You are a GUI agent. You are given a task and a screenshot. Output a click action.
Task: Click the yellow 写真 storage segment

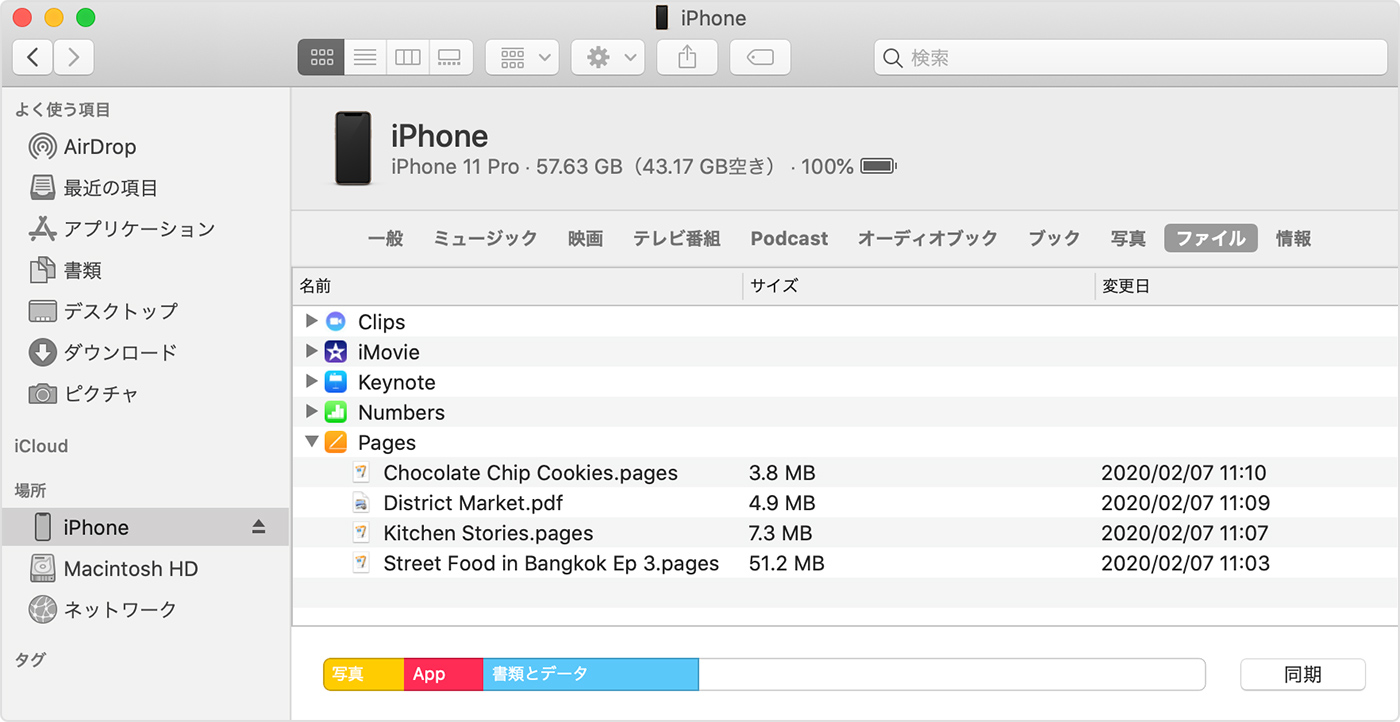[364, 674]
